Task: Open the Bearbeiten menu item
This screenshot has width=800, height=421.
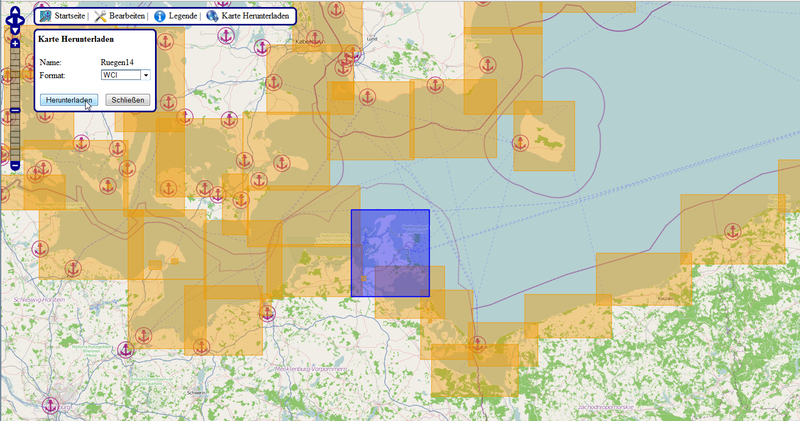Action: [126, 17]
